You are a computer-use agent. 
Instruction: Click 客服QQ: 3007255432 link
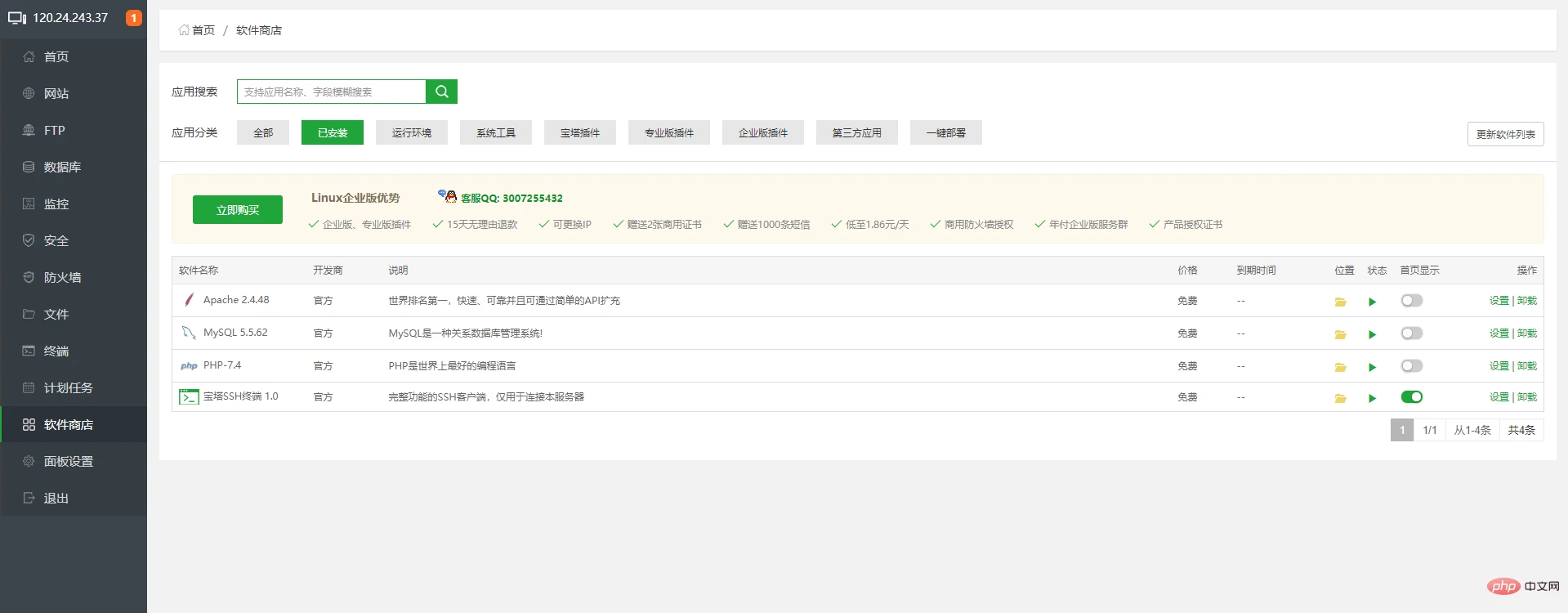pyautogui.click(x=511, y=198)
